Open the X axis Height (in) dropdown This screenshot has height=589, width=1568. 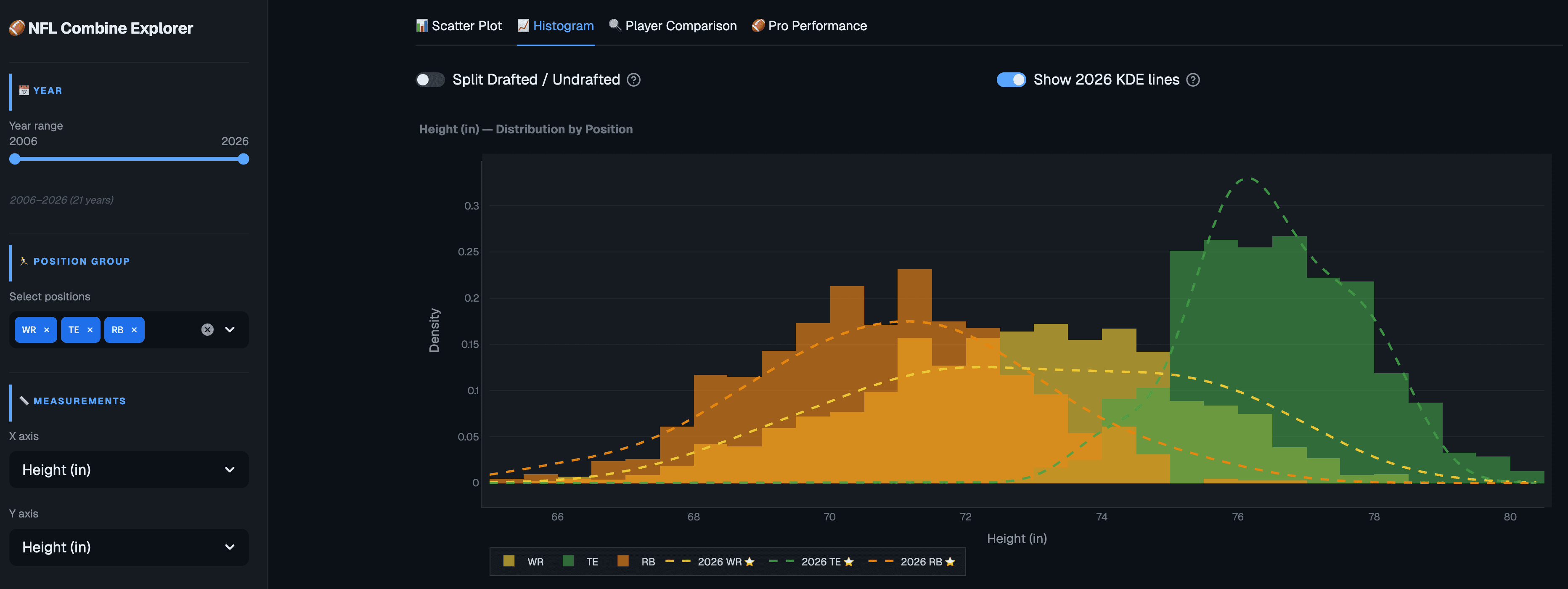[128, 470]
